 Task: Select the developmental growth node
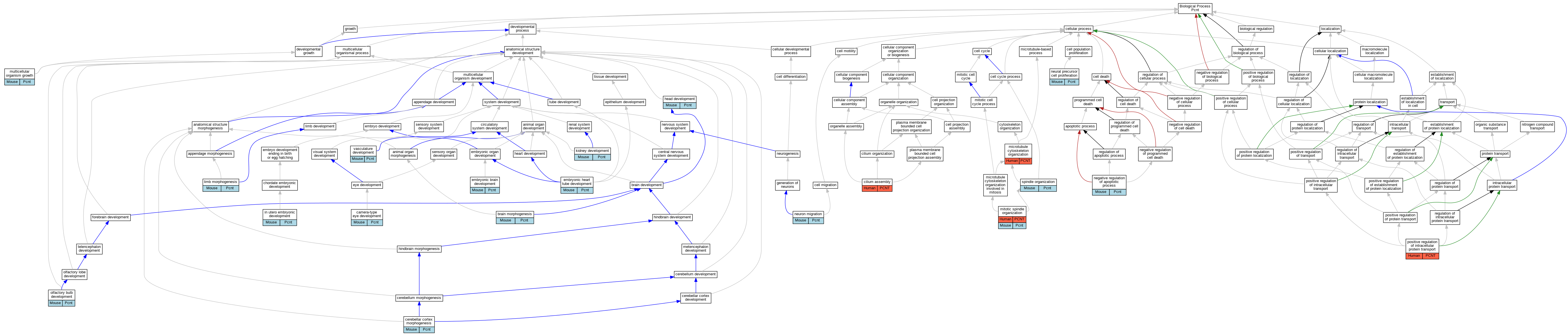pos(309,51)
